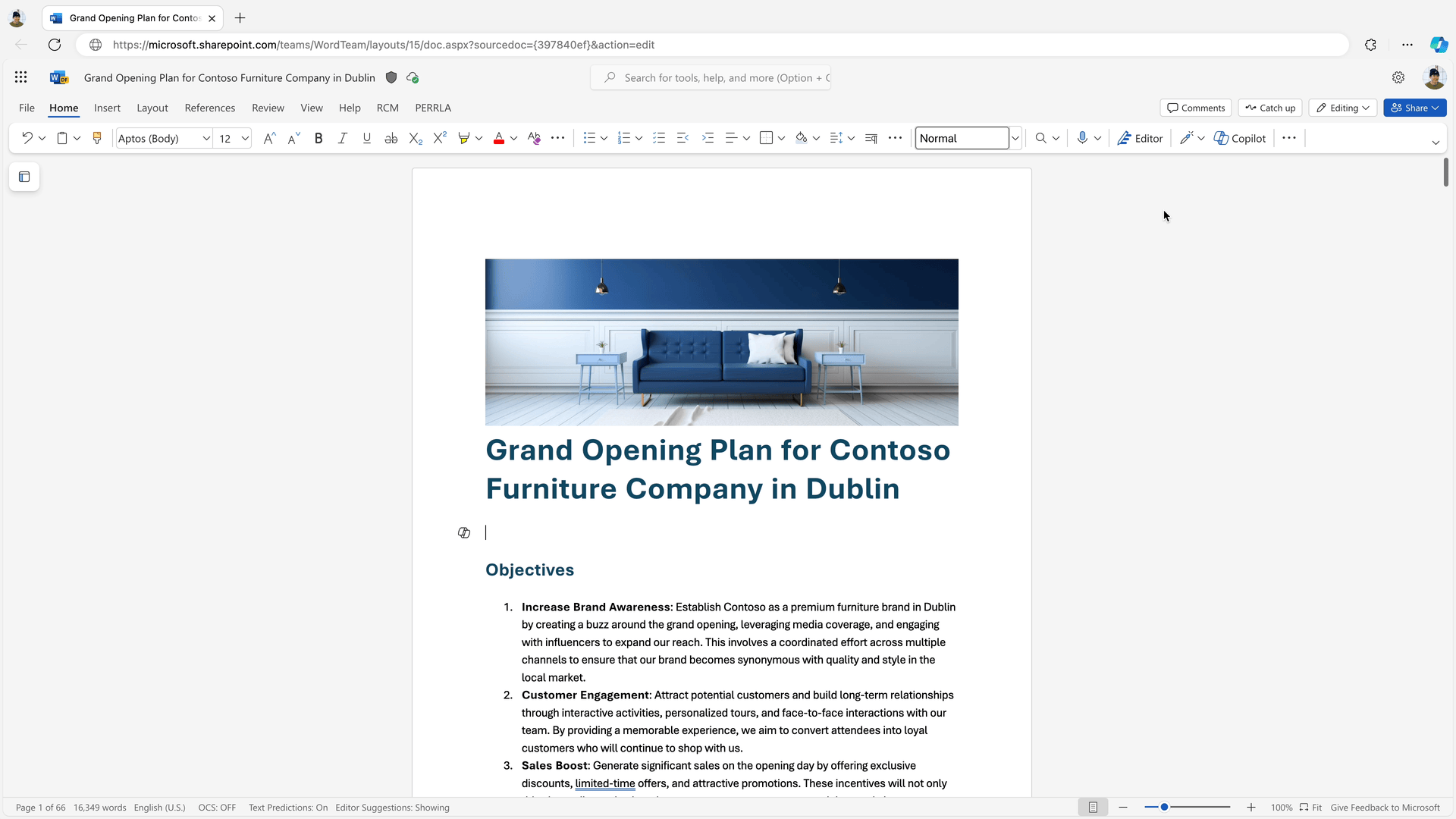
Task: Start voice Dictation
Action: click(1084, 138)
